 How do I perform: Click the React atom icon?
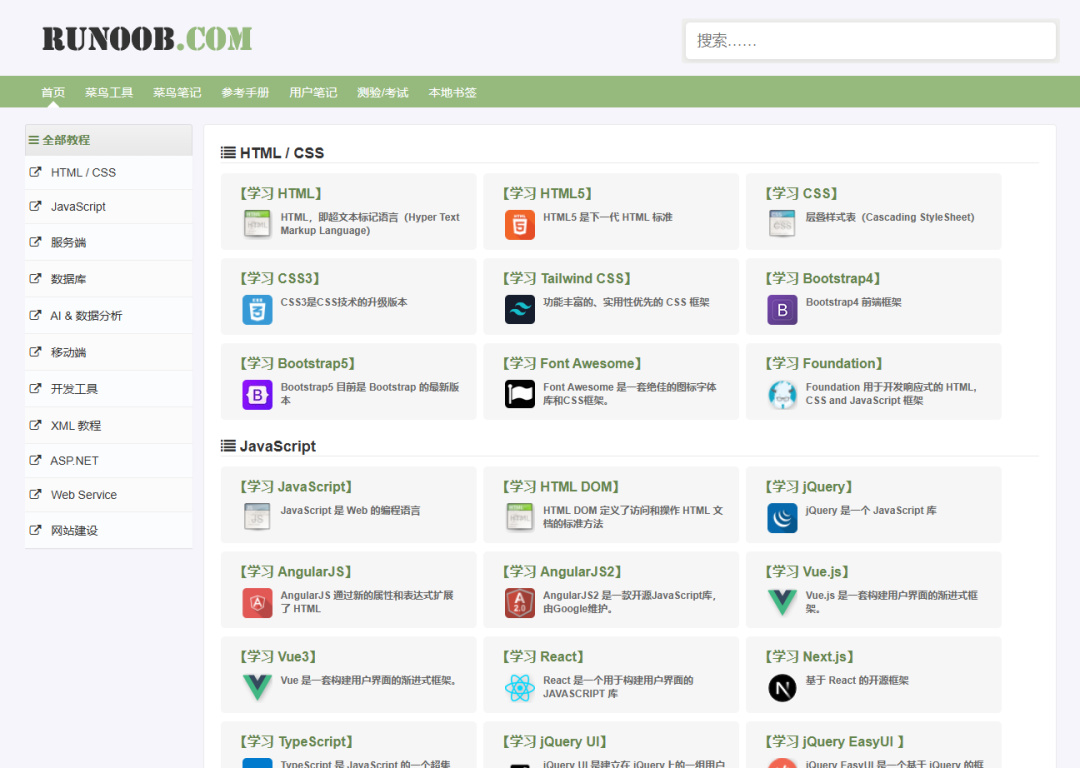point(519,687)
